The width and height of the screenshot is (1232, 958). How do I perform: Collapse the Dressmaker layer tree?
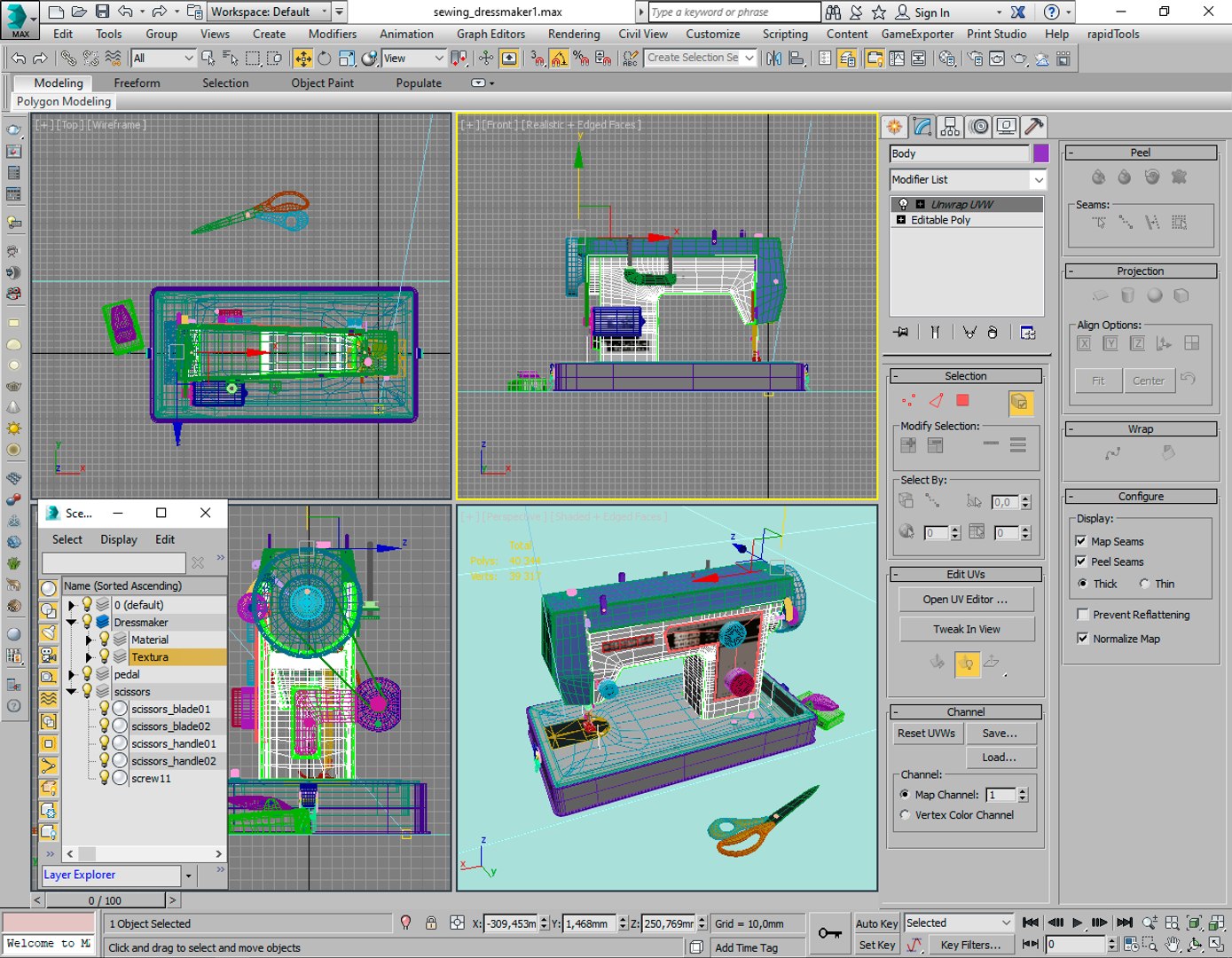click(71, 622)
